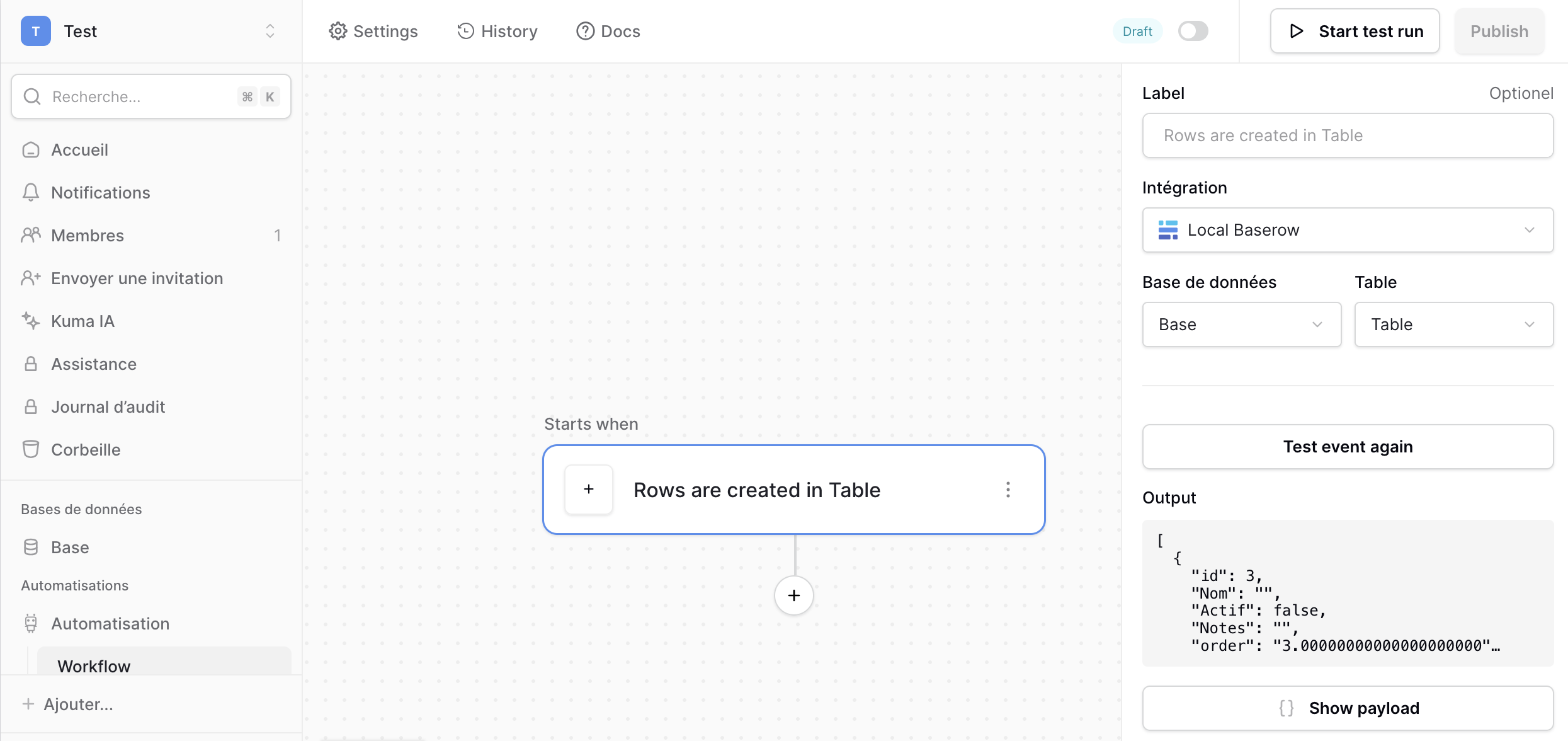Click the Base database icon

click(x=30, y=548)
